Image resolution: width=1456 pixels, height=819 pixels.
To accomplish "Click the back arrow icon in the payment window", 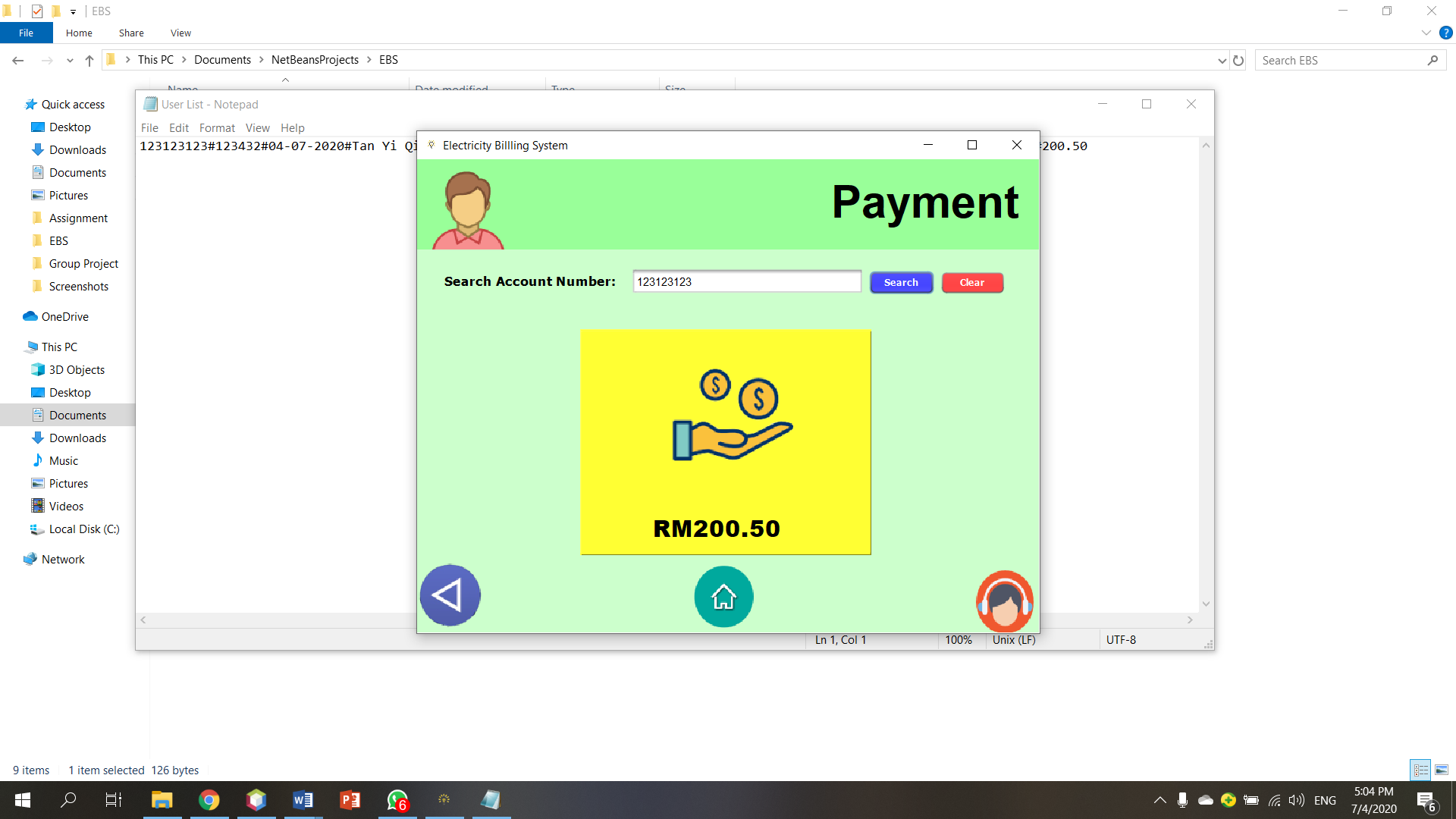I will [449, 595].
